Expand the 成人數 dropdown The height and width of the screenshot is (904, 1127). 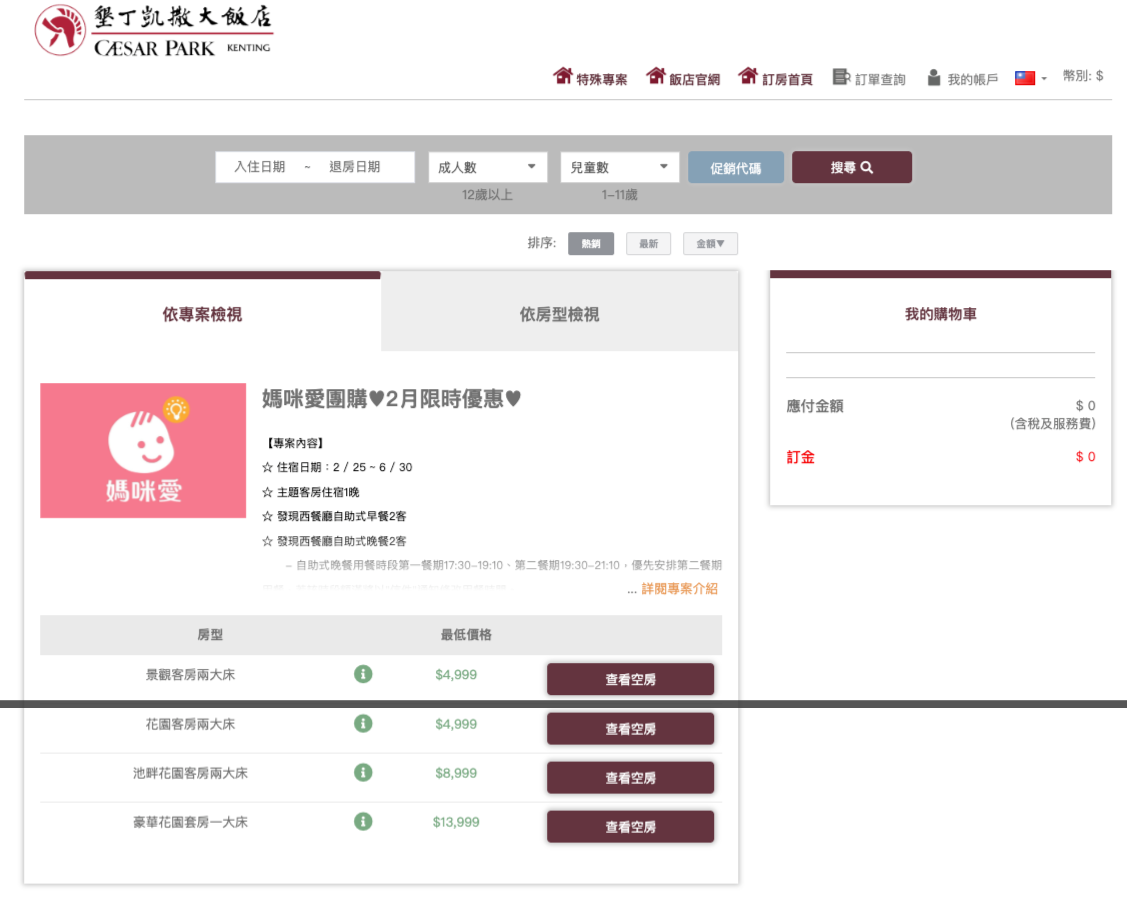[488, 167]
